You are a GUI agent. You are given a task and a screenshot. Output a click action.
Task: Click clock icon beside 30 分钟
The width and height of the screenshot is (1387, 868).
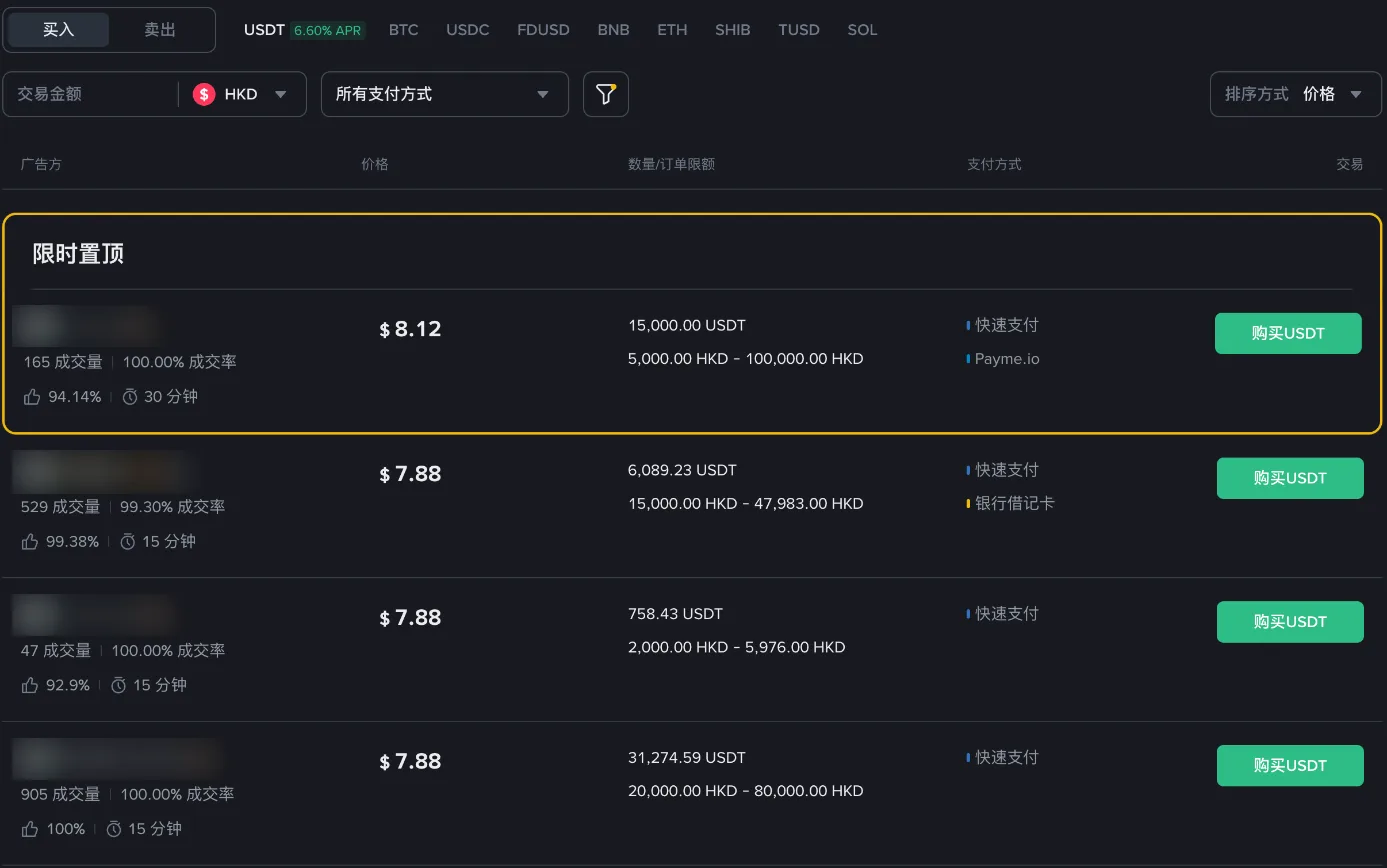pyautogui.click(x=130, y=397)
